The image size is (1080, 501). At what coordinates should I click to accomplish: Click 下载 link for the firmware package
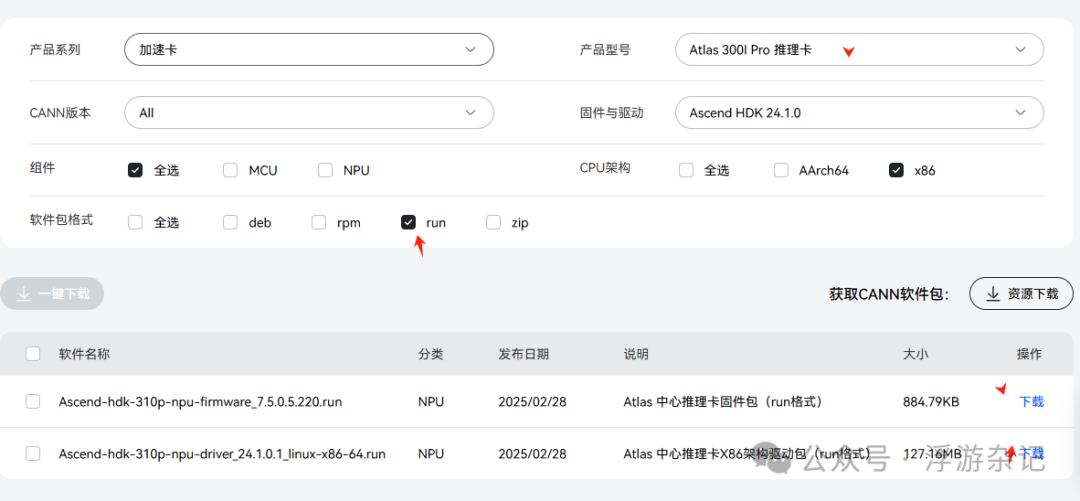[1031, 401]
